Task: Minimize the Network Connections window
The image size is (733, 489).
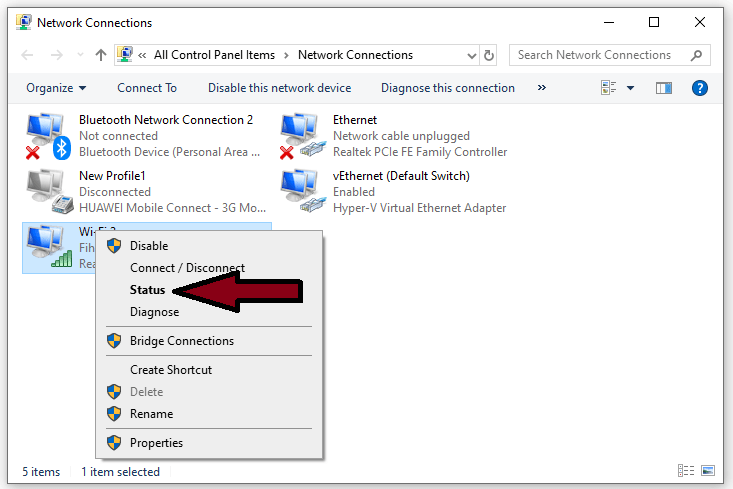Action: (609, 22)
